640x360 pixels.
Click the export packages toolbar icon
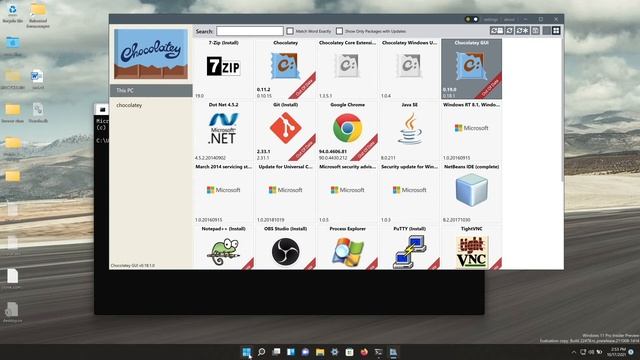(x=536, y=31)
